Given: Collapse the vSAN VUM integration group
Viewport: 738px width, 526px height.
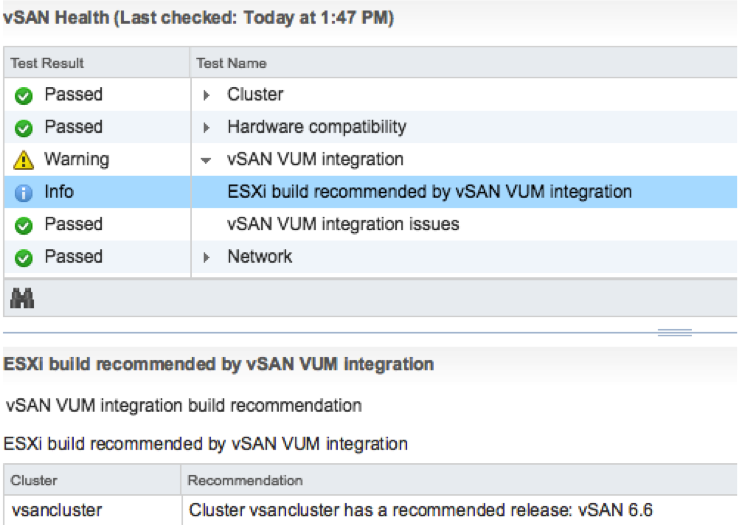Looking at the screenshot, I should tap(206, 160).
